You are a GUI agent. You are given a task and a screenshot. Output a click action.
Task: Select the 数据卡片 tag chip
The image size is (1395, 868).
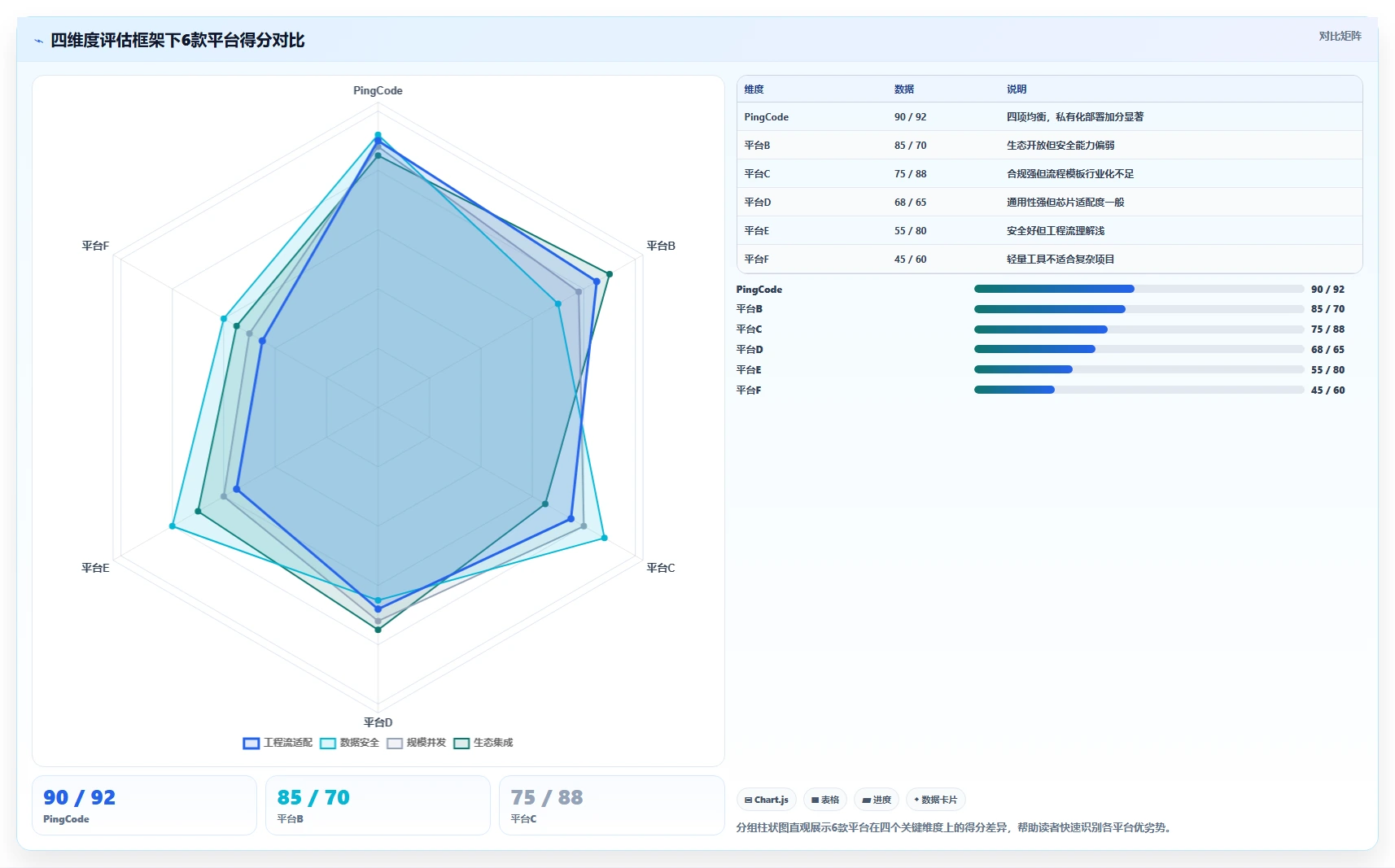coord(936,800)
